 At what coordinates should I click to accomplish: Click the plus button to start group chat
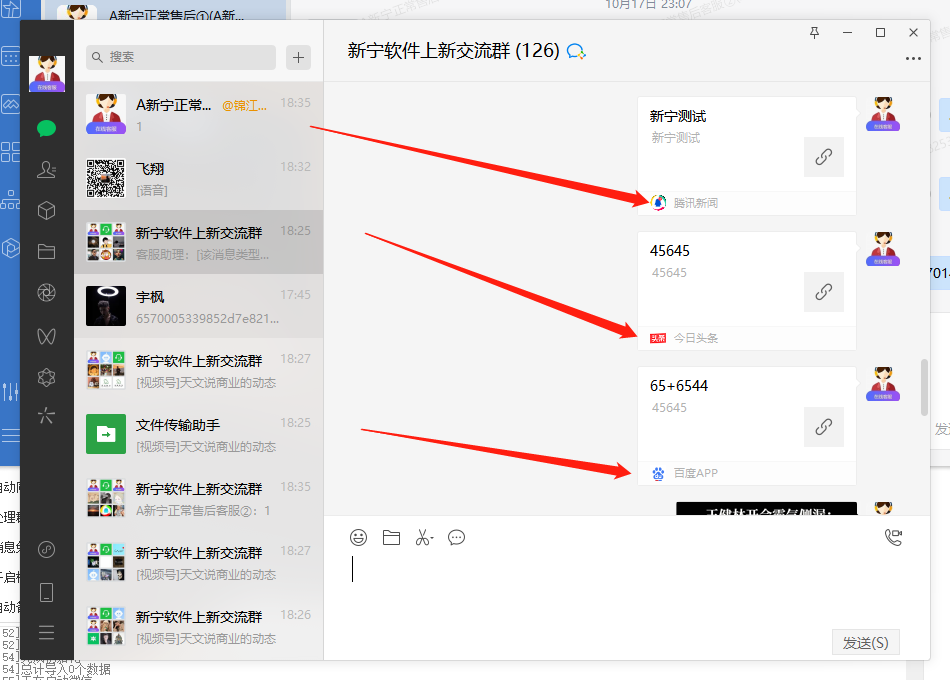(x=298, y=57)
